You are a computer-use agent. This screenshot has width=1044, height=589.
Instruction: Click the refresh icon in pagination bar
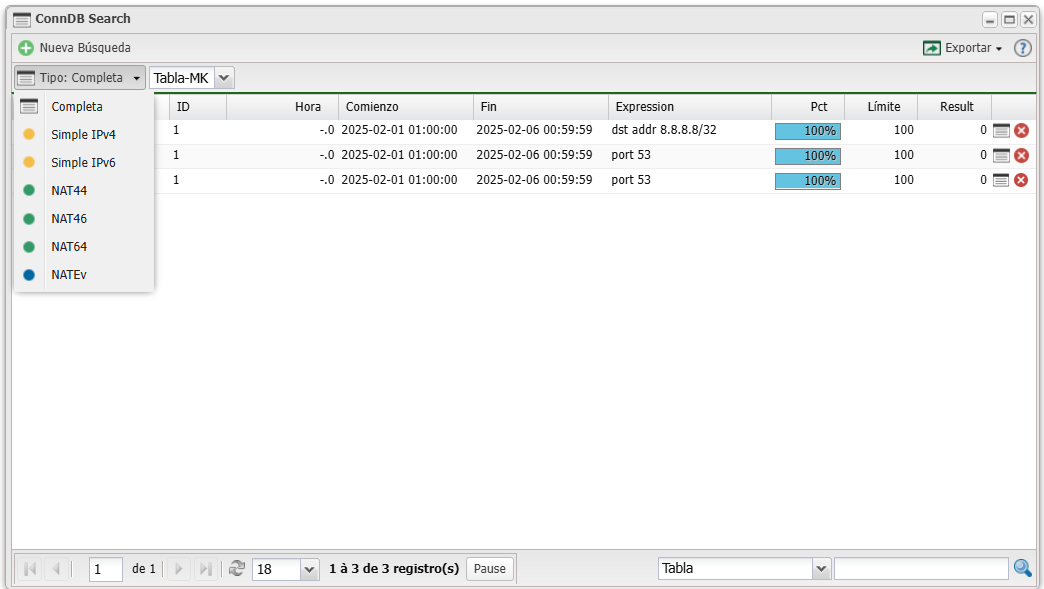[237, 568]
